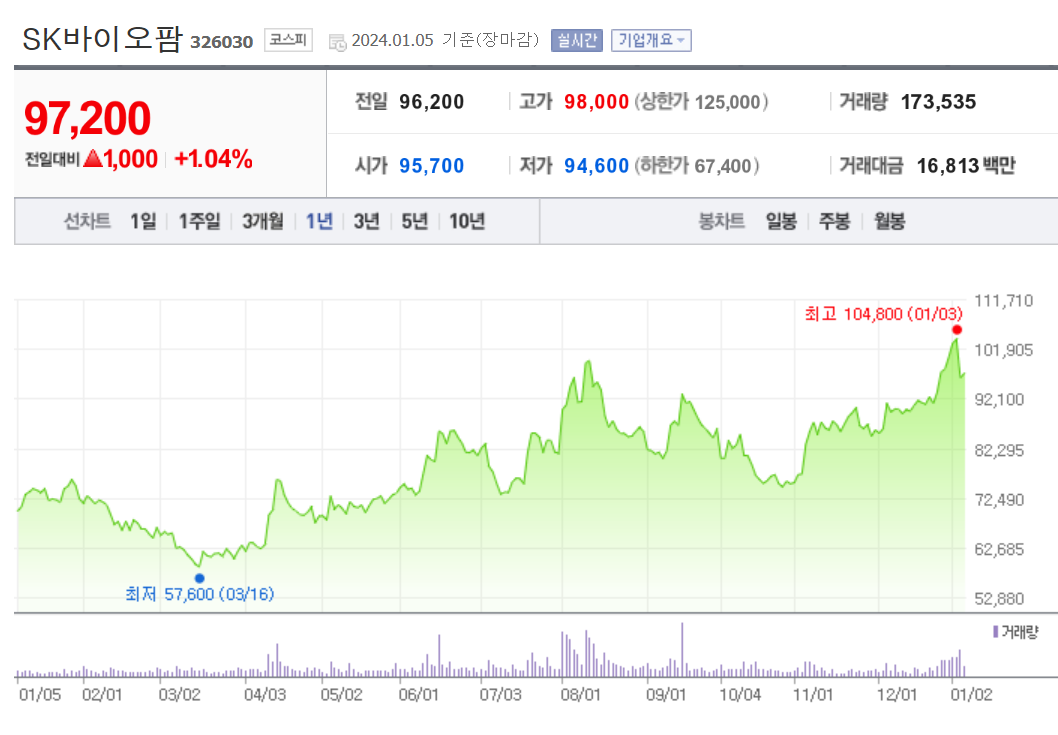
Task: Click the blue 최저 marker dot on chart
Action: pyautogui.click(x=200, y=578)
